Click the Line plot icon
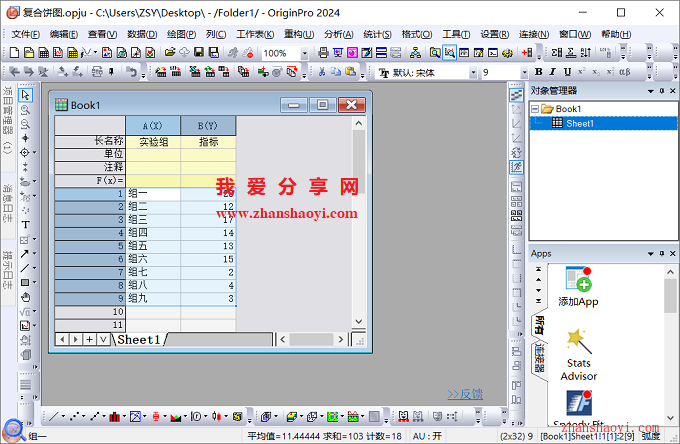 coord(54,417)
